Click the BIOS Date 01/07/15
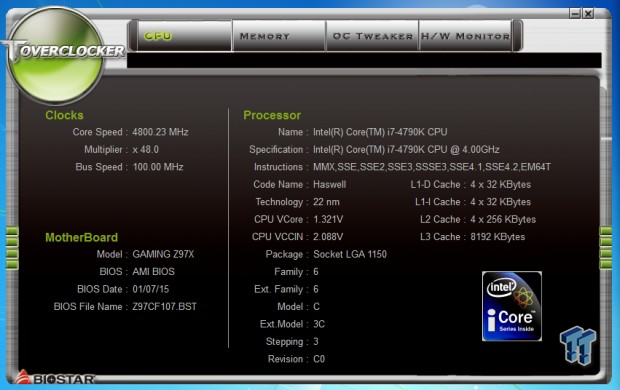 click(x=151, y=289)
